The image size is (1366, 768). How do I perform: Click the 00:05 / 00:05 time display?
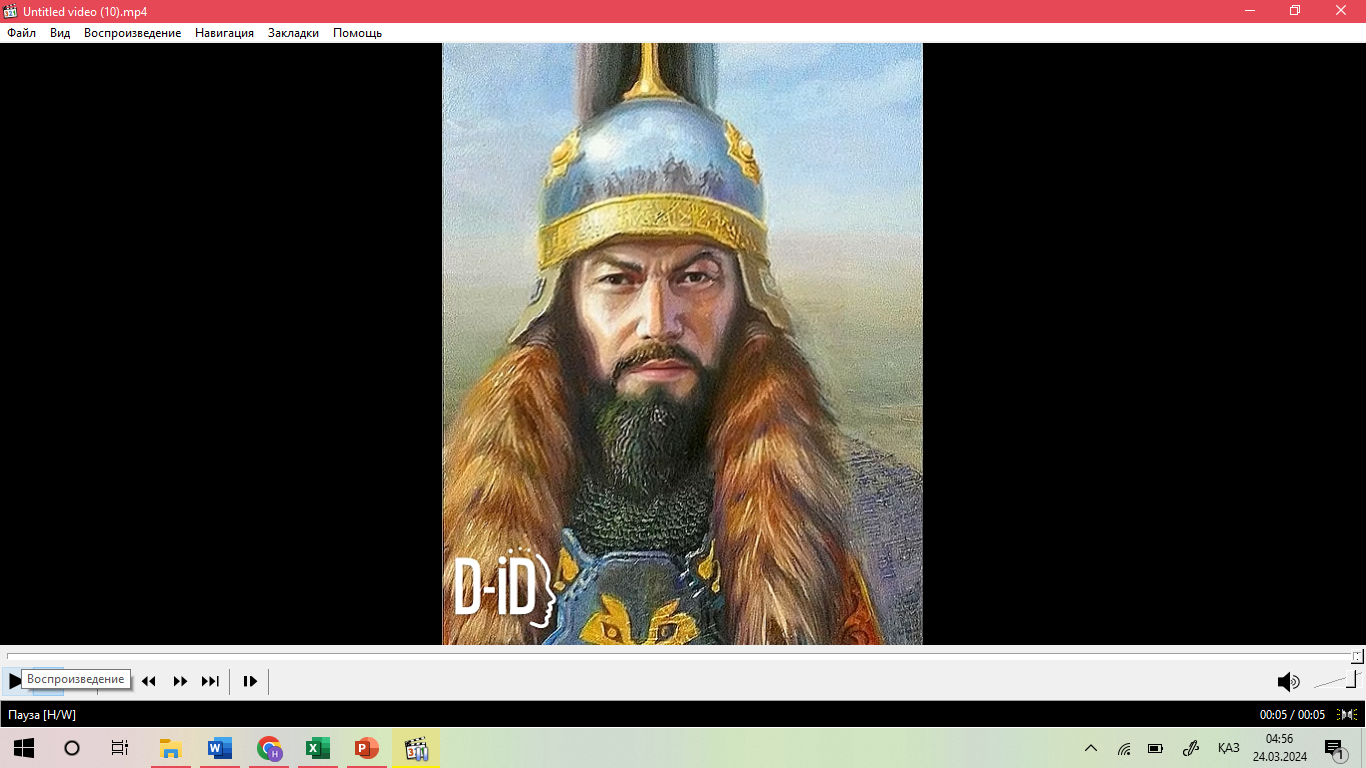tap(1292, 714)
